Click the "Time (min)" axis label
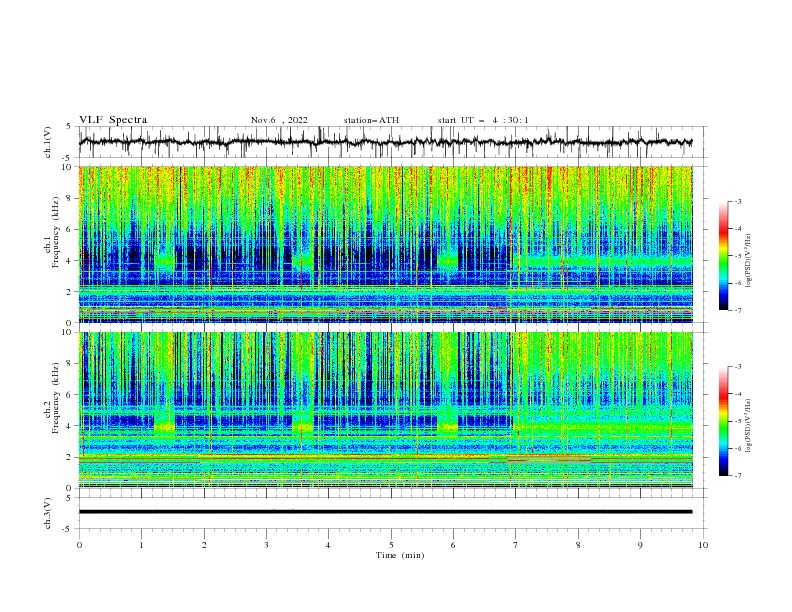 tap(400, 555)
